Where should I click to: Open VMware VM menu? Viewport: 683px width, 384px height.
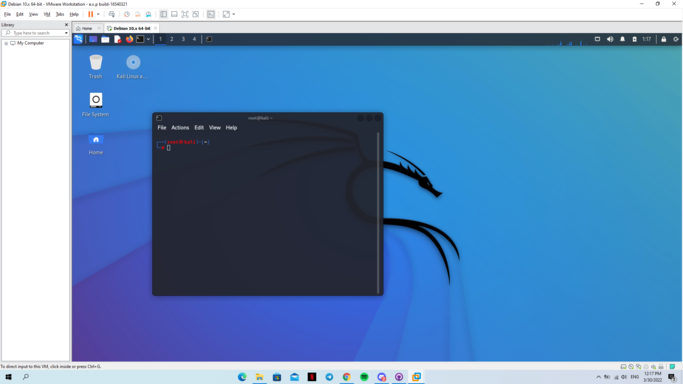click(x=47, y=14)
